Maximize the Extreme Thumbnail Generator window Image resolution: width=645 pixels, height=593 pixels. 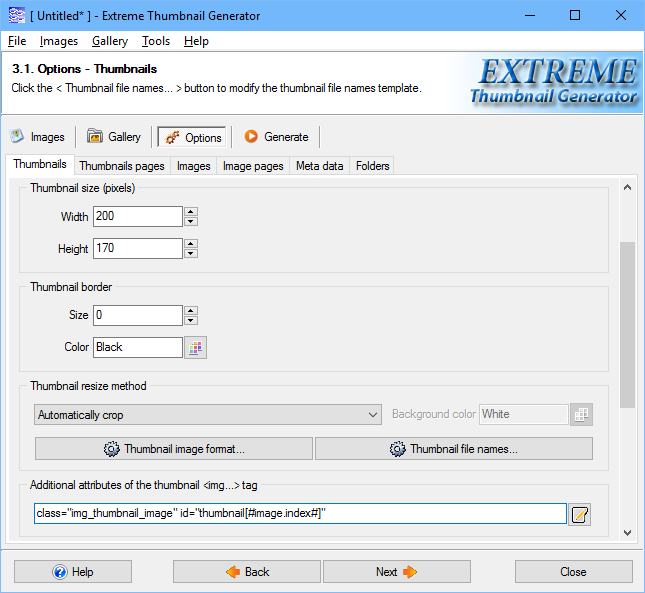pos(575,16)
